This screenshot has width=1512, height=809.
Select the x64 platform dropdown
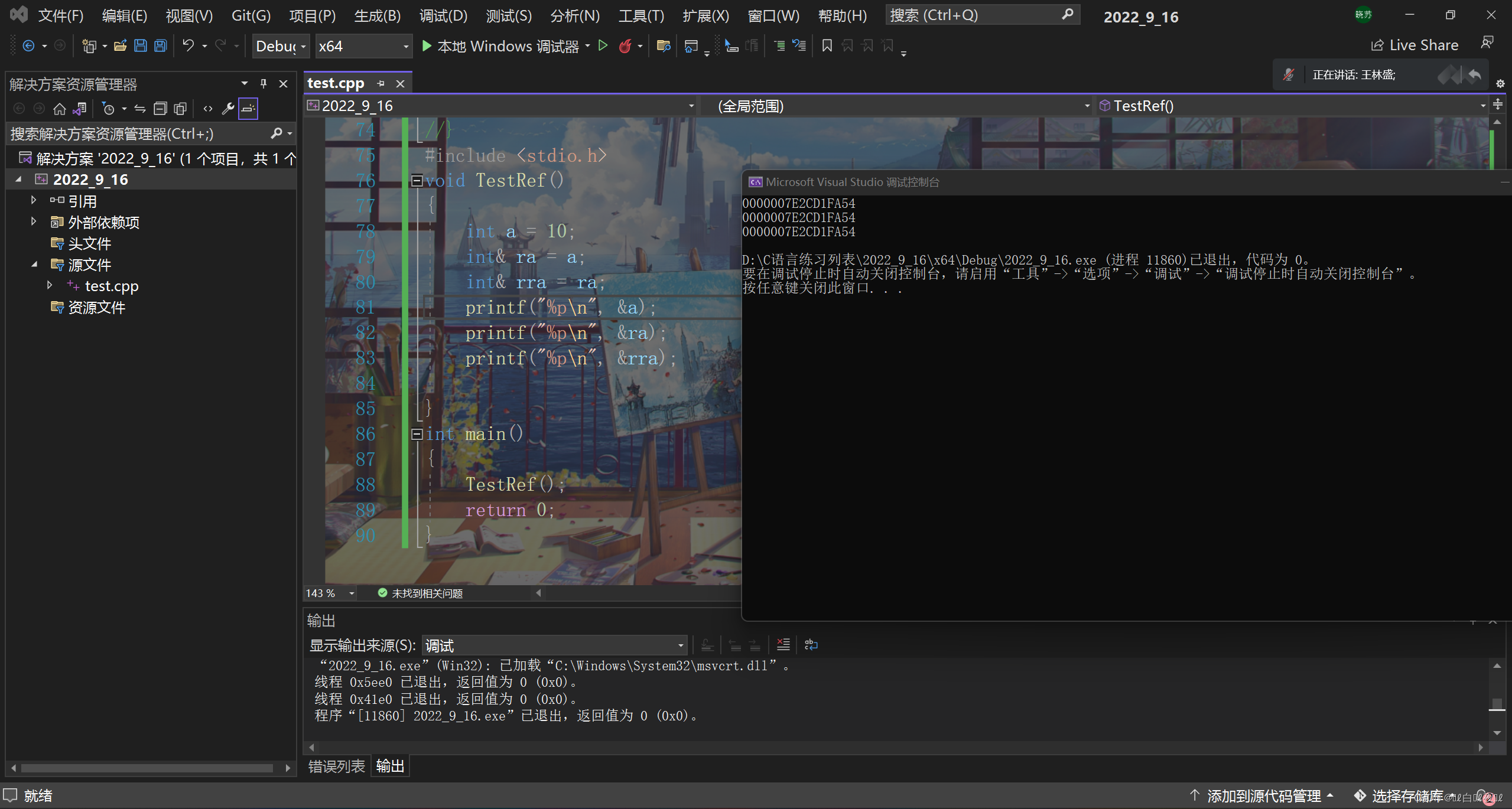click(362, 46)
